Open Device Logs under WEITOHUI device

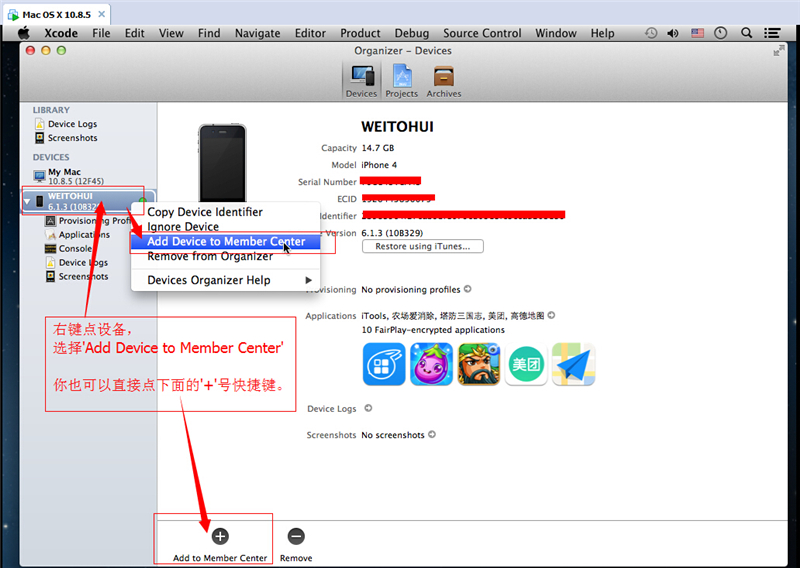(x=77, y=262)
